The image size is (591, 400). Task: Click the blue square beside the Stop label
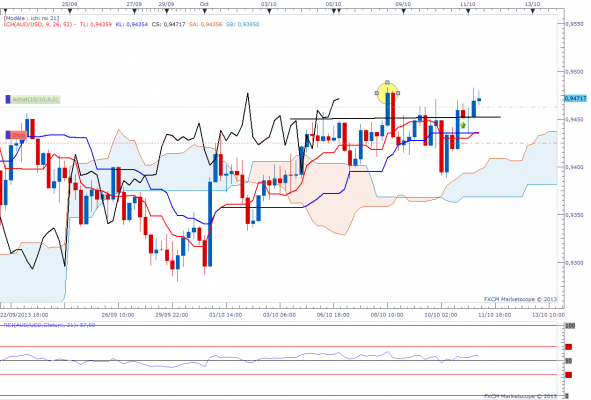coord(8,135)
